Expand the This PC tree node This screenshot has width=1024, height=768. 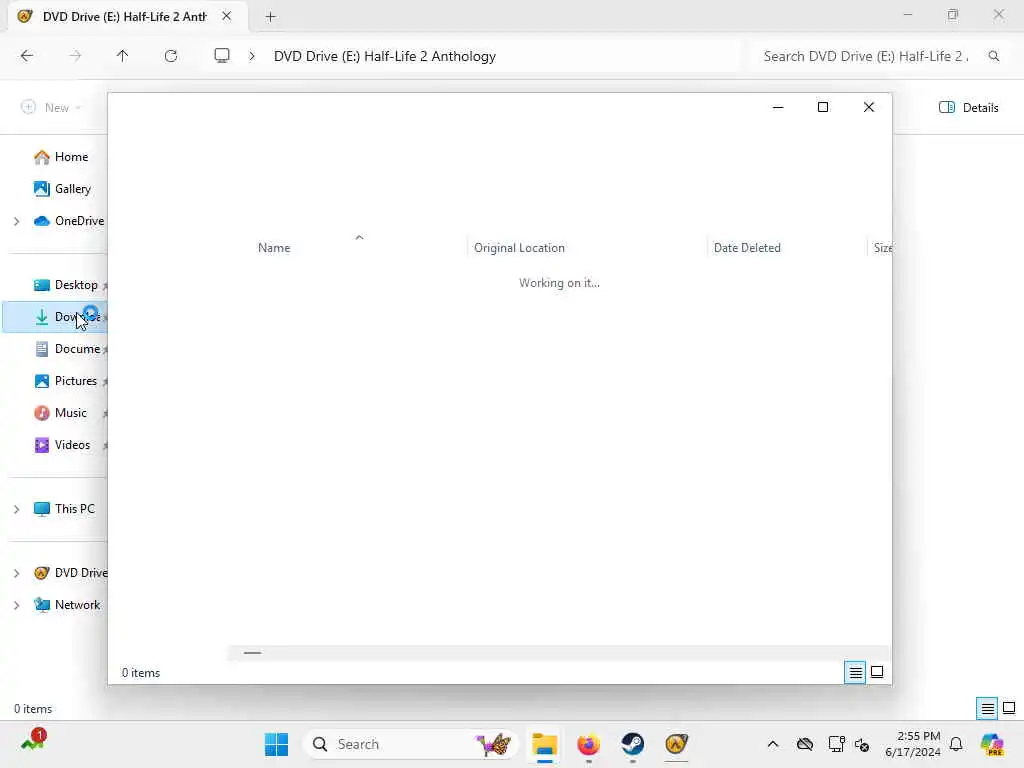[x=16, y=509]
